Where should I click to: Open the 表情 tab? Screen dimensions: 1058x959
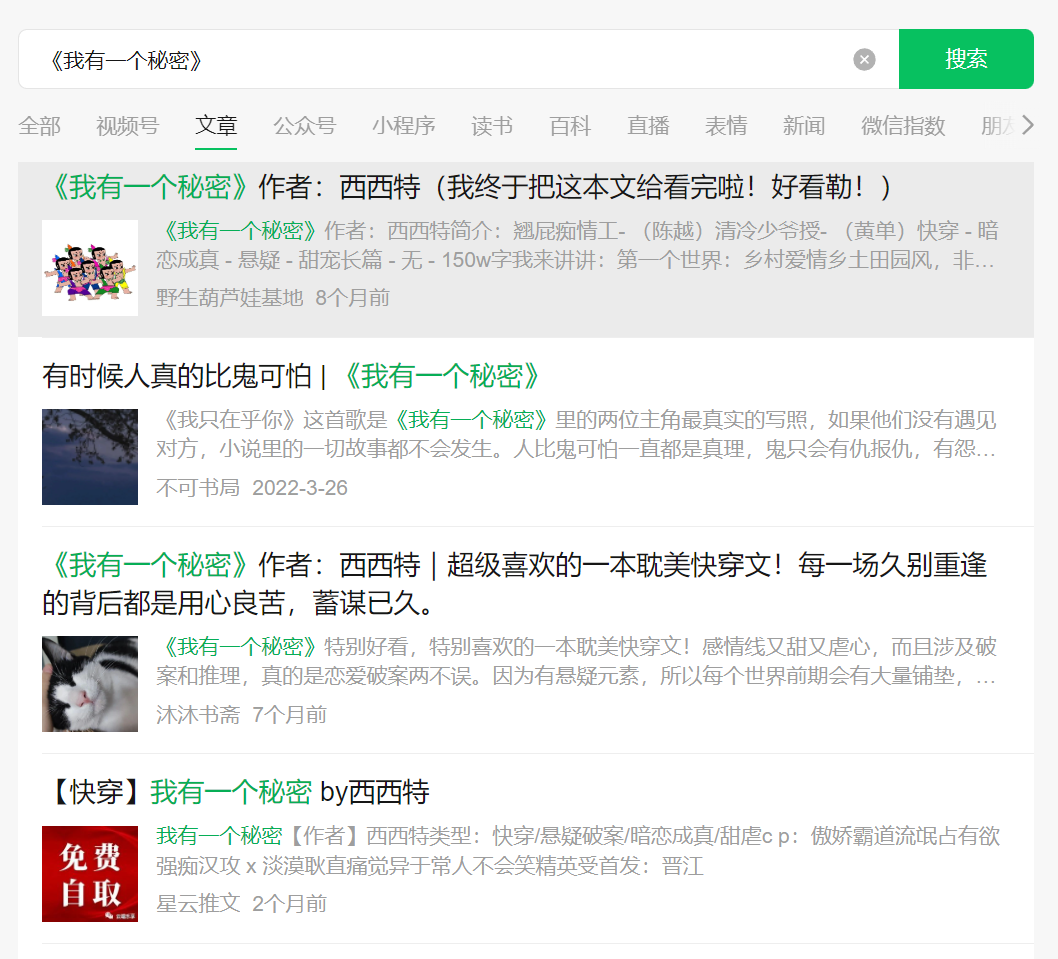(x=725, y=126)
